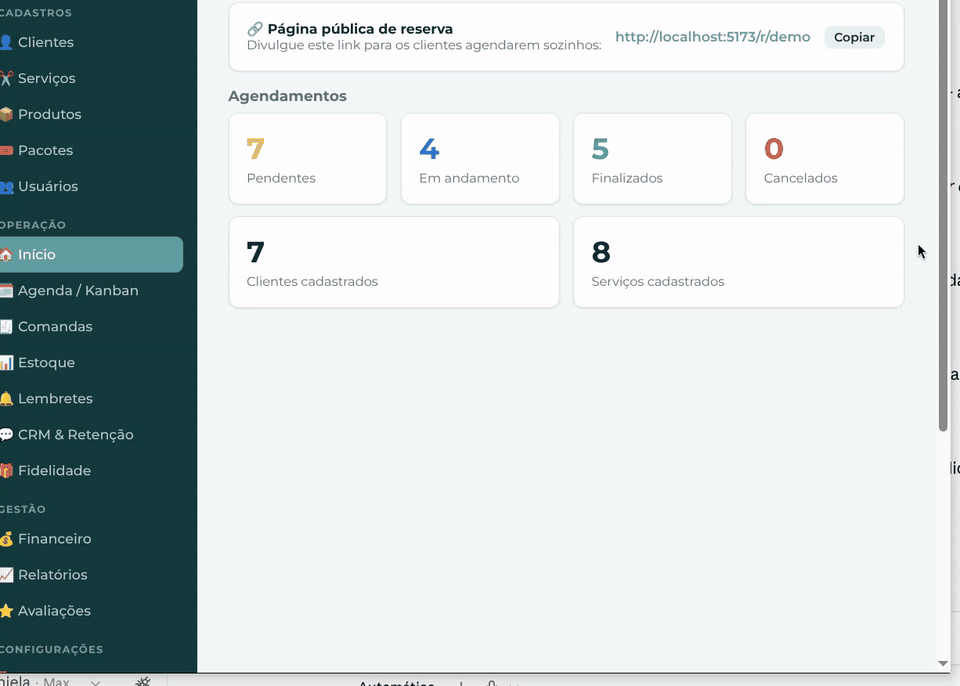Click the Agendamentos section heading
Image resolution: width=960 pixels, height=686 pixels.
point(287,96)
